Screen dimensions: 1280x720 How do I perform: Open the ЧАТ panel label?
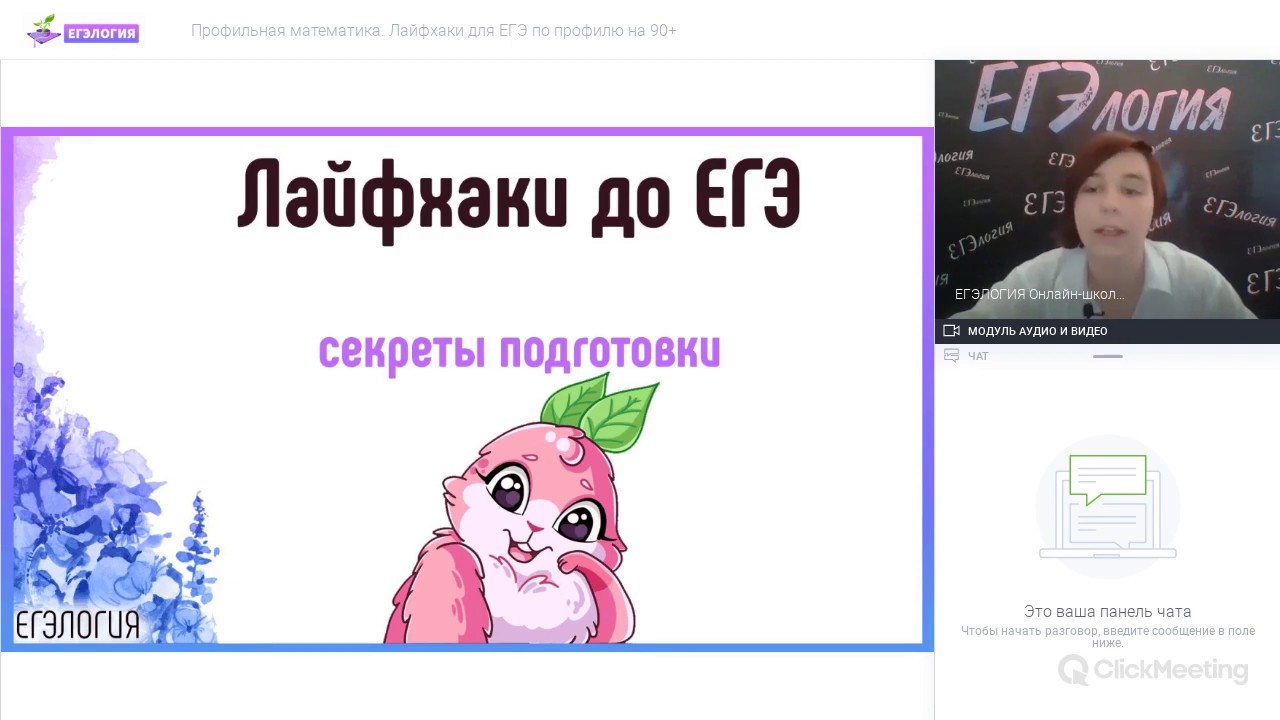[978, 356]
